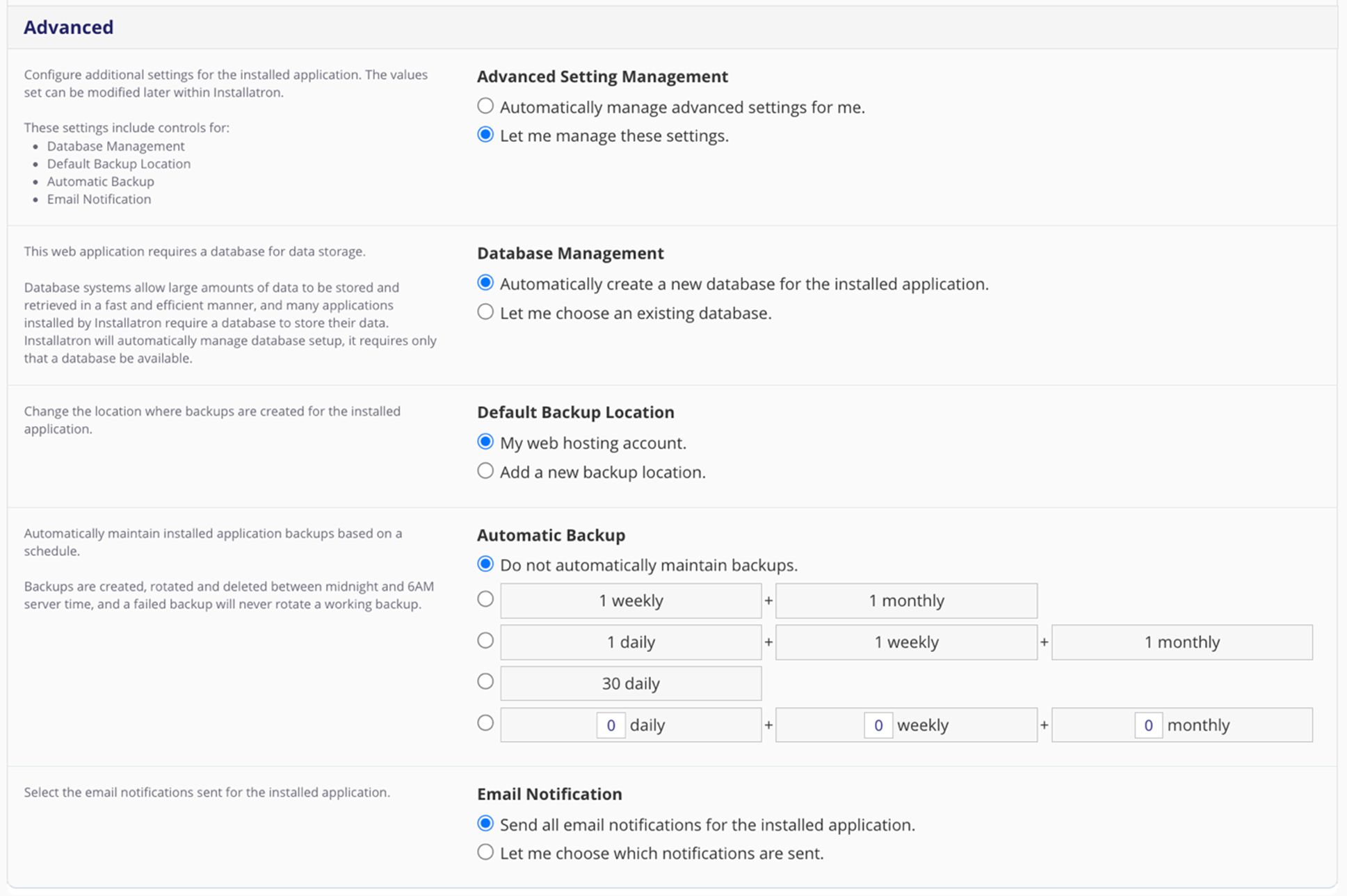1347x896 pixels.
Task: Choose 'Let me manage these settings' option
Action: (485, 135)
